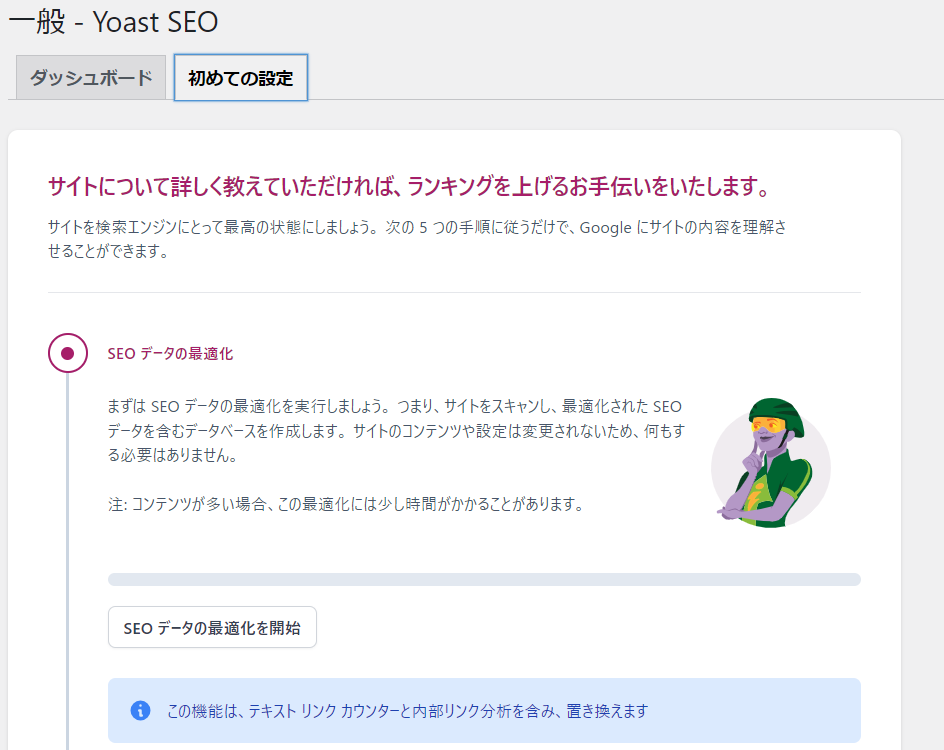Image resolution: width=944 pixels, height=750 pixels.
Task: Click the paragraph starting with まずは SEO データ
Action: pos(396,431)
